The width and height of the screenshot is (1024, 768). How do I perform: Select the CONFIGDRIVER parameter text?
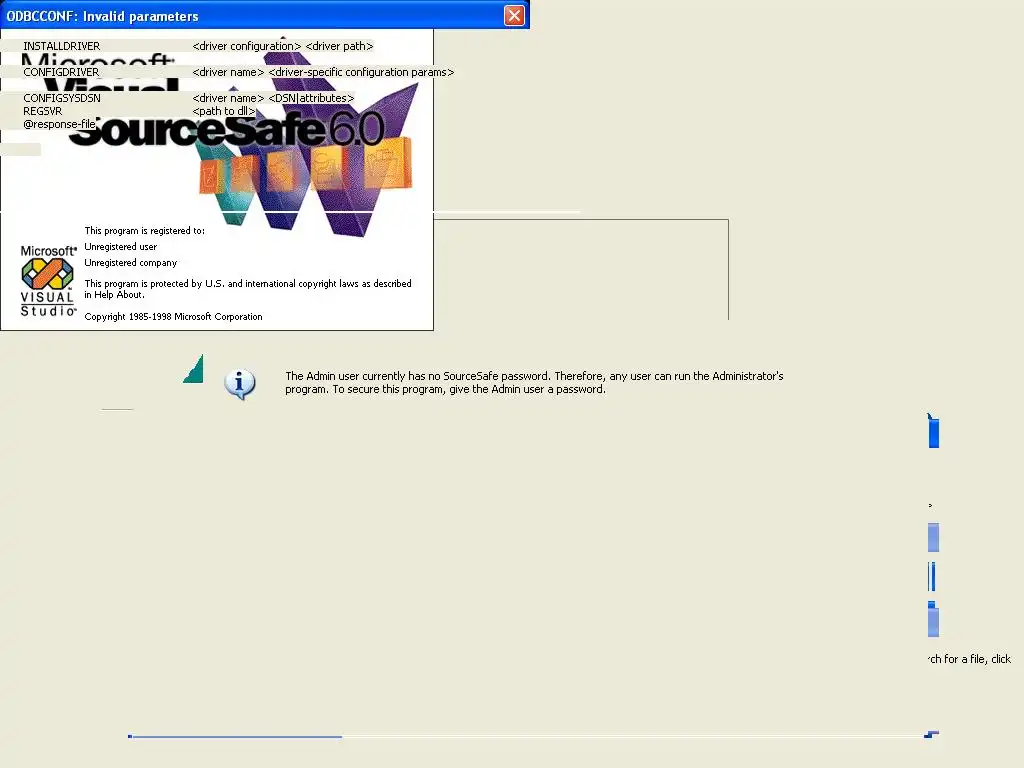point(61,72)
